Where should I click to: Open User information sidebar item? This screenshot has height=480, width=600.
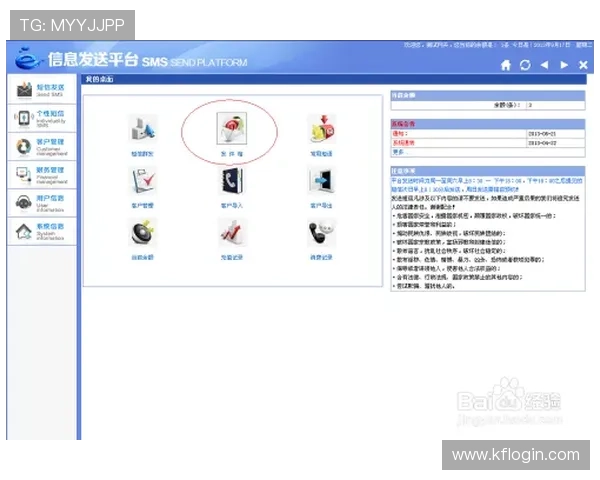tap(41, 203)
